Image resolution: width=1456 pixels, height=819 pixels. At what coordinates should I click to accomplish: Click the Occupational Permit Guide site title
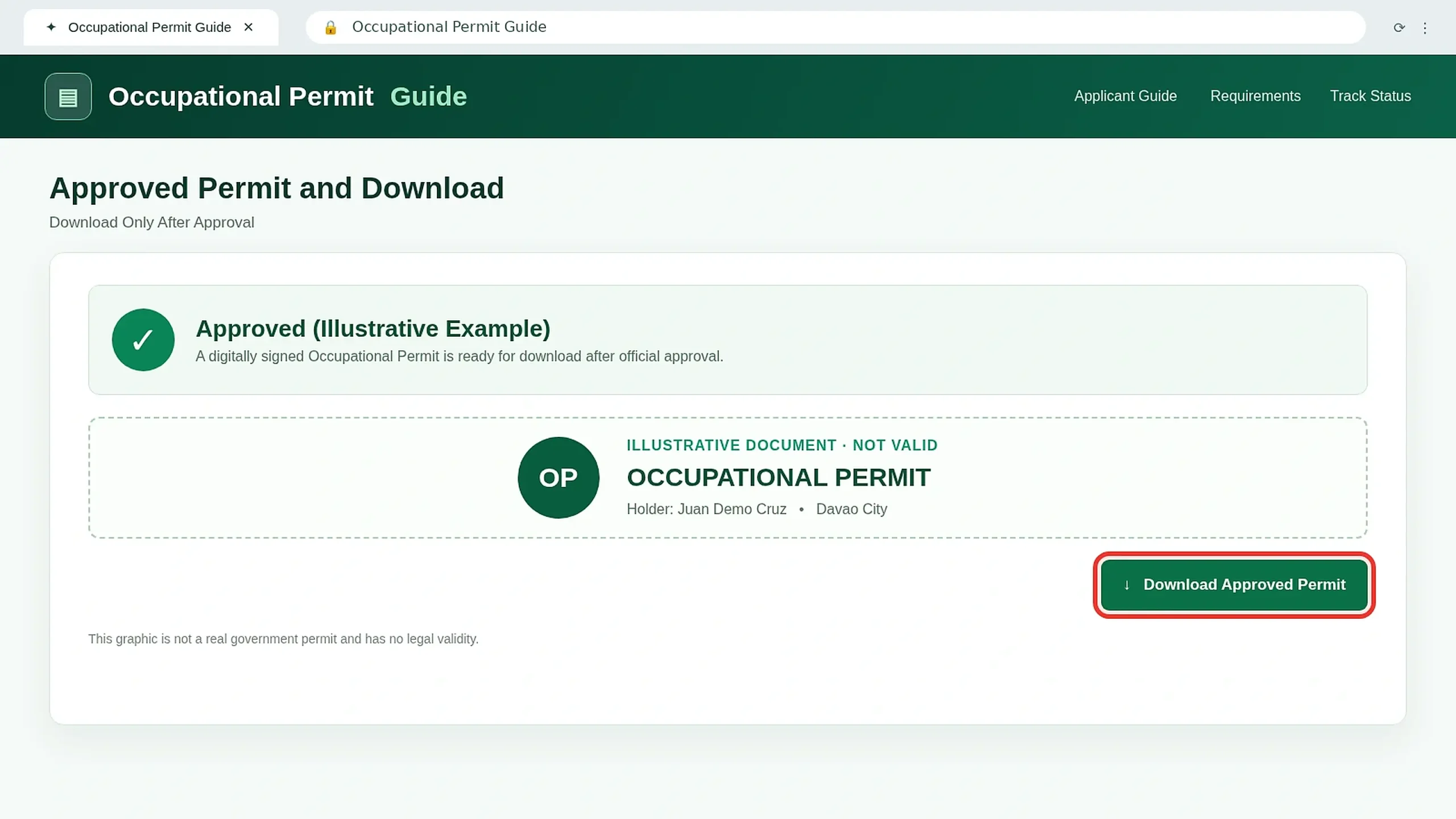288,97
